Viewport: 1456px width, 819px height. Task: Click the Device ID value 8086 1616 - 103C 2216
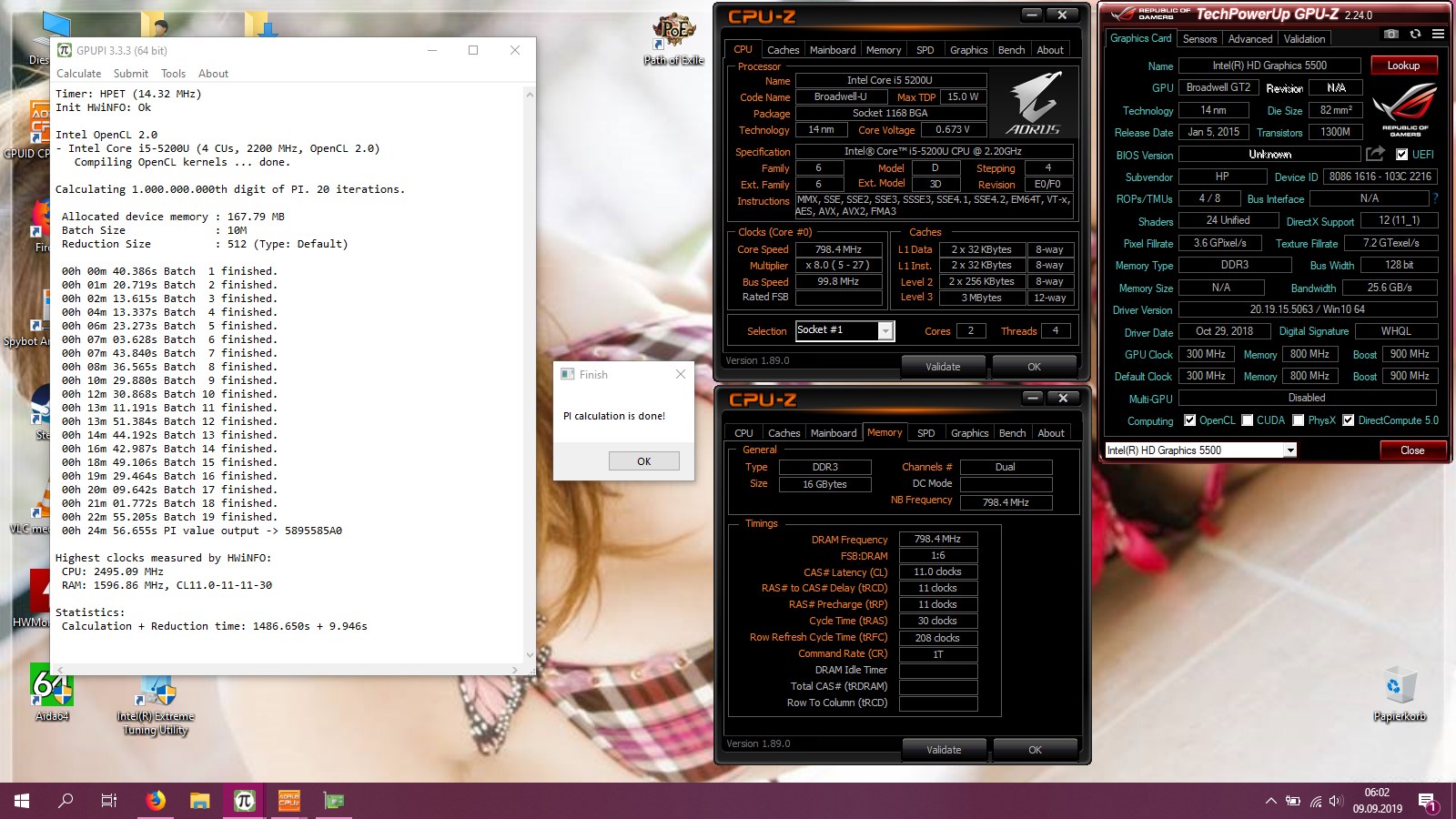1380,177
